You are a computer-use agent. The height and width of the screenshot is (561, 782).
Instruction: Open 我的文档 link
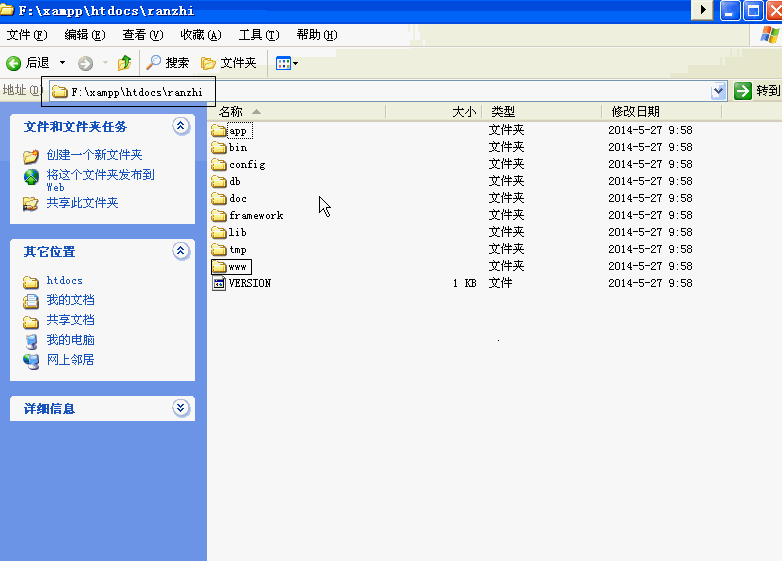click(x=70, y=300)
